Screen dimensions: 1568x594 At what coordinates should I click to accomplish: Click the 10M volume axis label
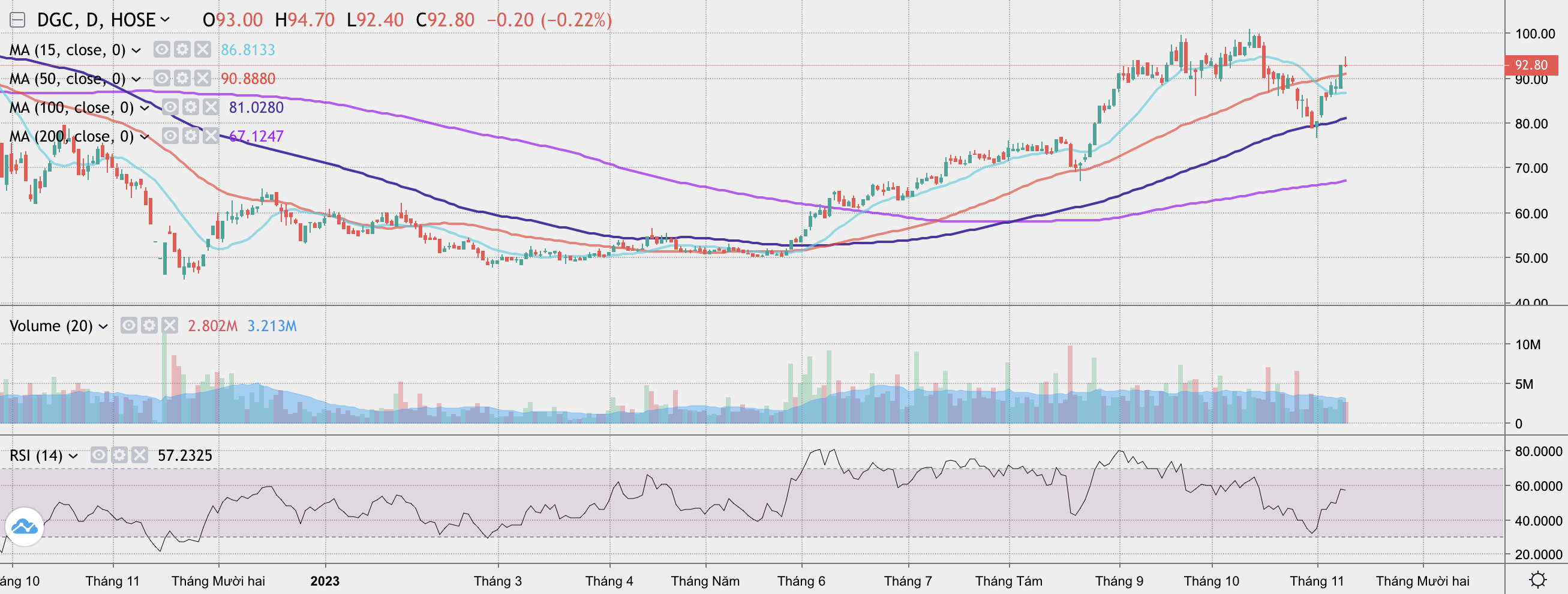1528,345
